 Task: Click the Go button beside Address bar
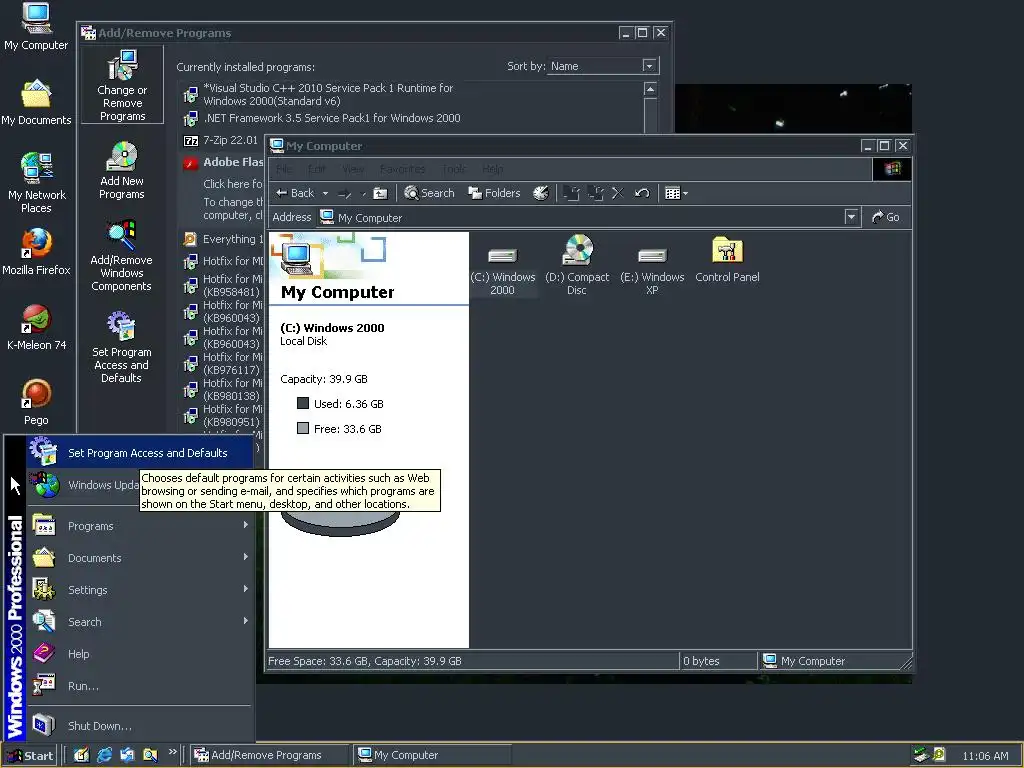pos(886,217)
